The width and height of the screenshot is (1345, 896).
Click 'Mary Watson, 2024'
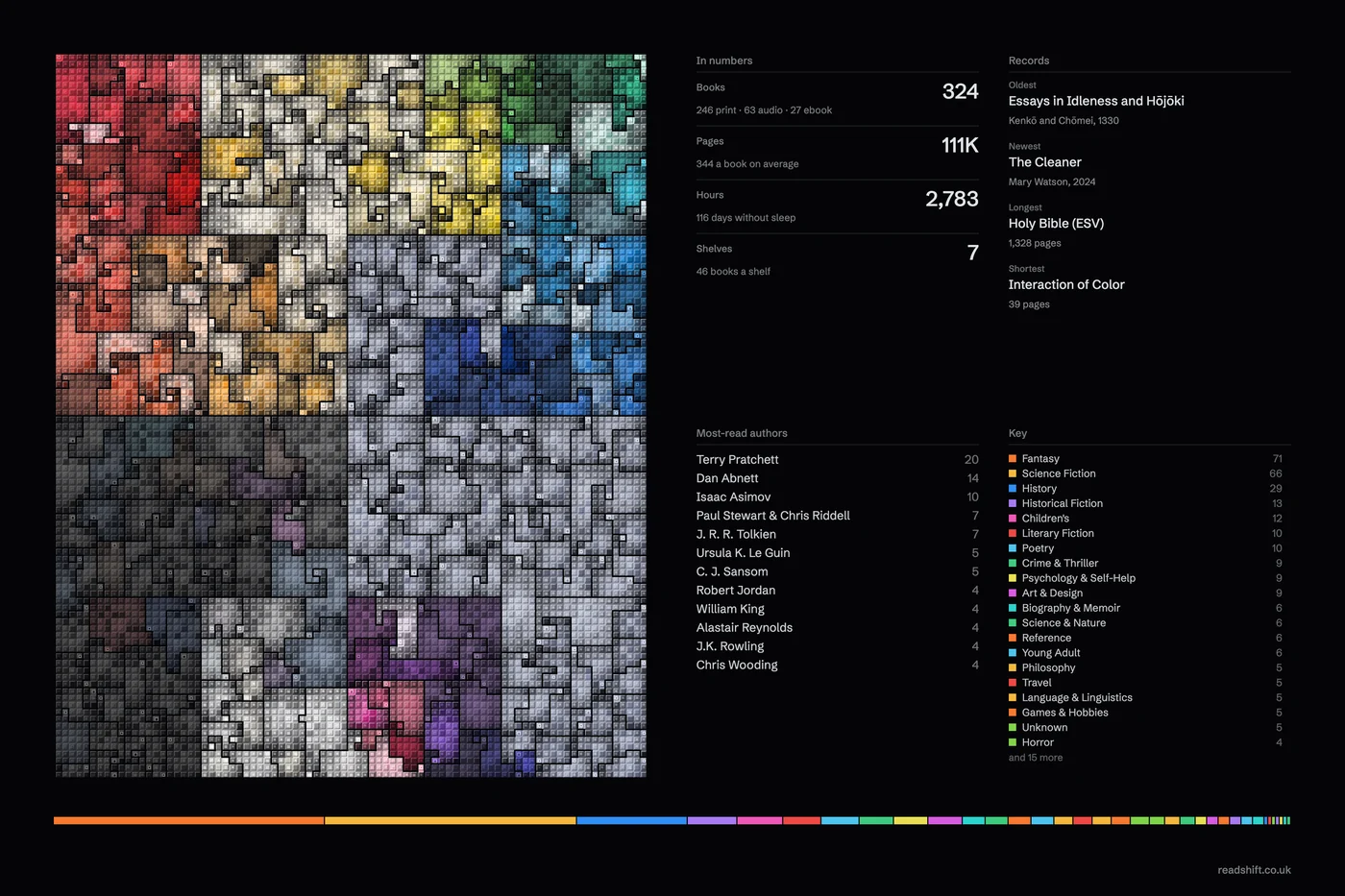click(x=1052, y=182)
